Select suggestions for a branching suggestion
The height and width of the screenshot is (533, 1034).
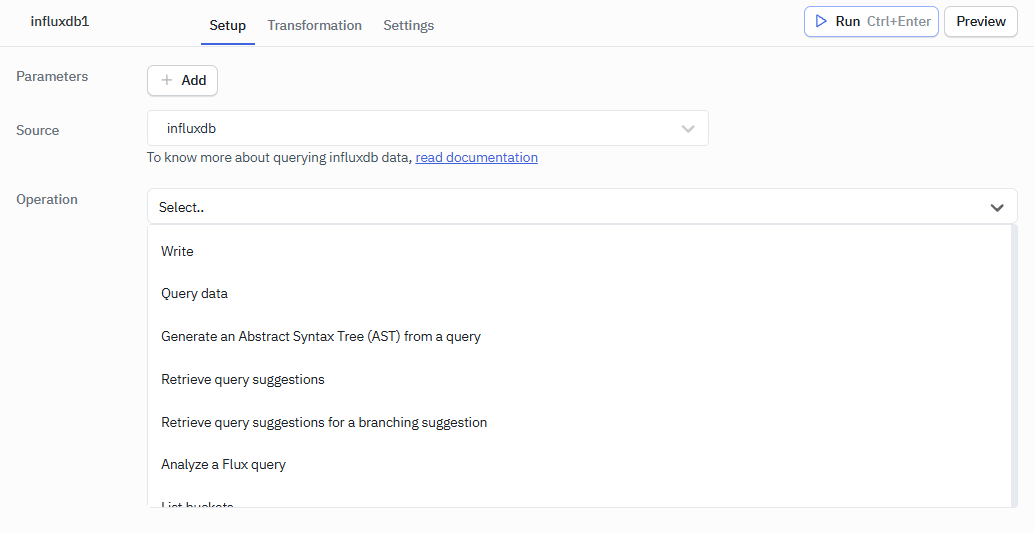pos(324,422)
